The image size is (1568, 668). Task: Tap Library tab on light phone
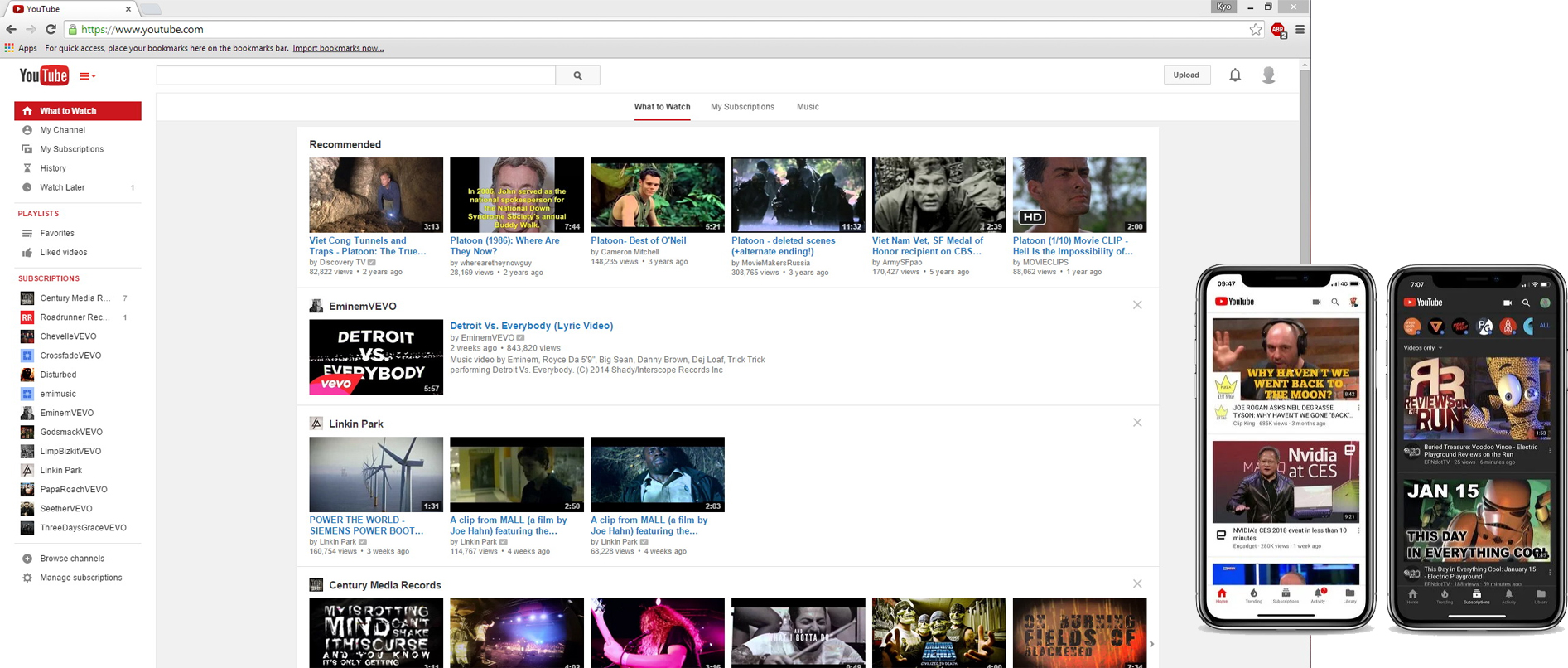[x=1349, y=596]
